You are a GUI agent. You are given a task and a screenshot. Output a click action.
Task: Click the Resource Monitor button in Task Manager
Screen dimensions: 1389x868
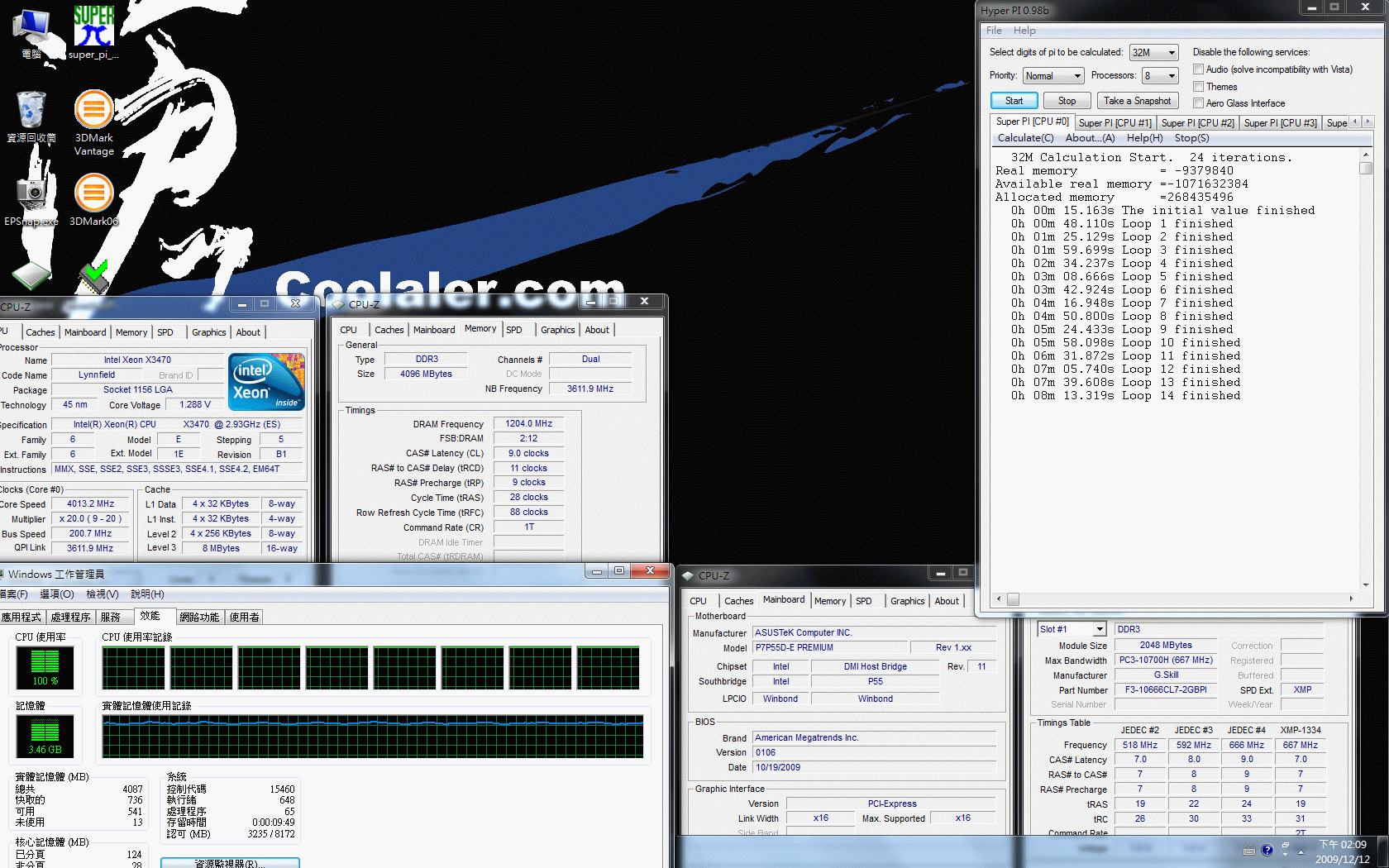(230, 862)
